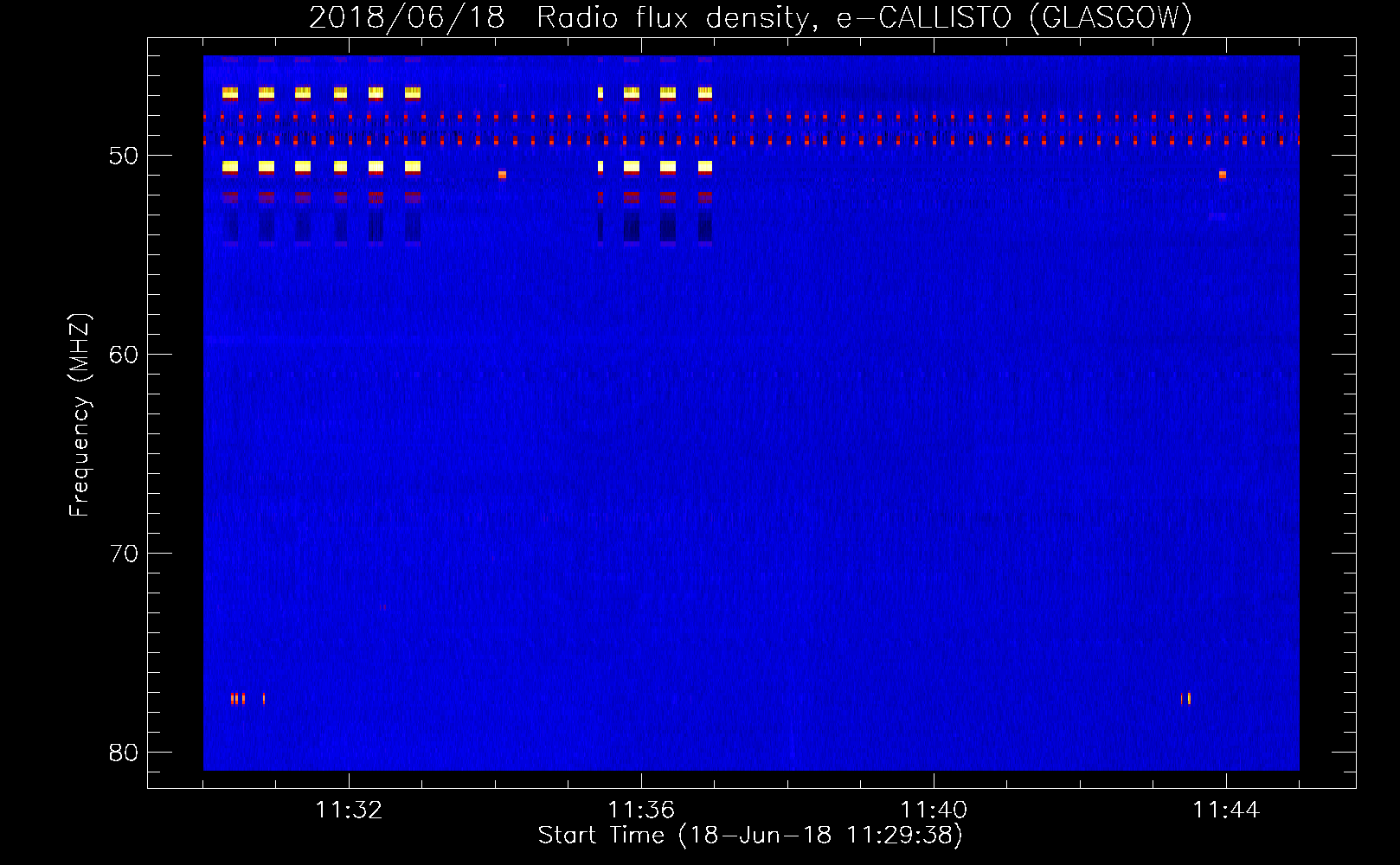Image resolution: width=1400 pixels, height=865 pixels.
Task: Click the 11:36 time tick label
Action: (x=641, y=811)
